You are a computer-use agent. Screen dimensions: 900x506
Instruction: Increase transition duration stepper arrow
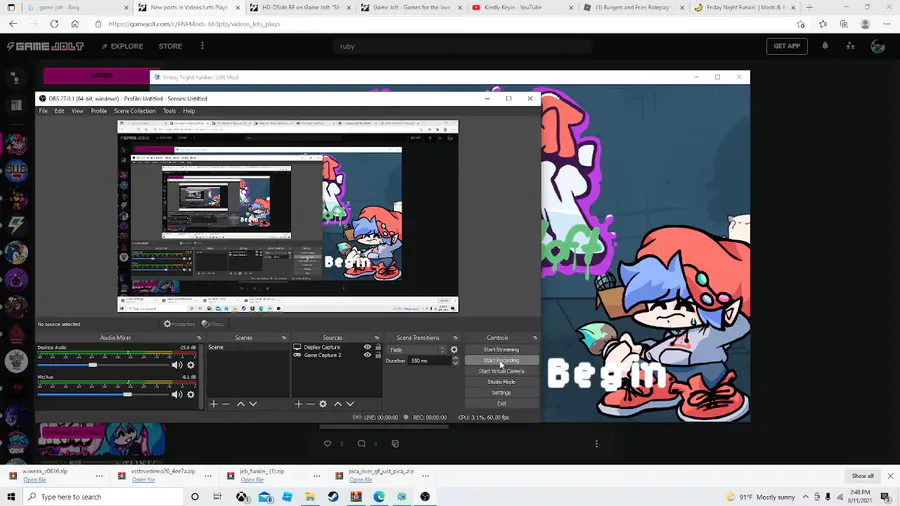coord(455,359)
